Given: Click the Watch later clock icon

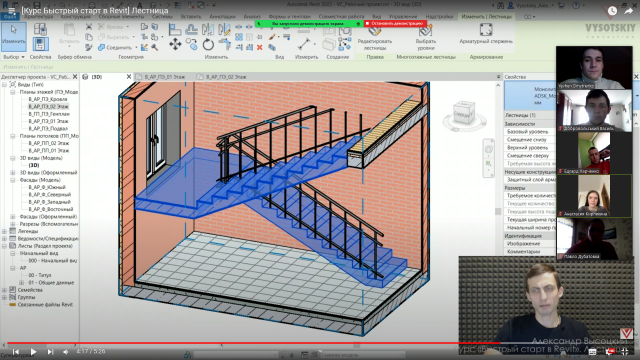Looking at the screenshot, I should (x=612, y=11).
